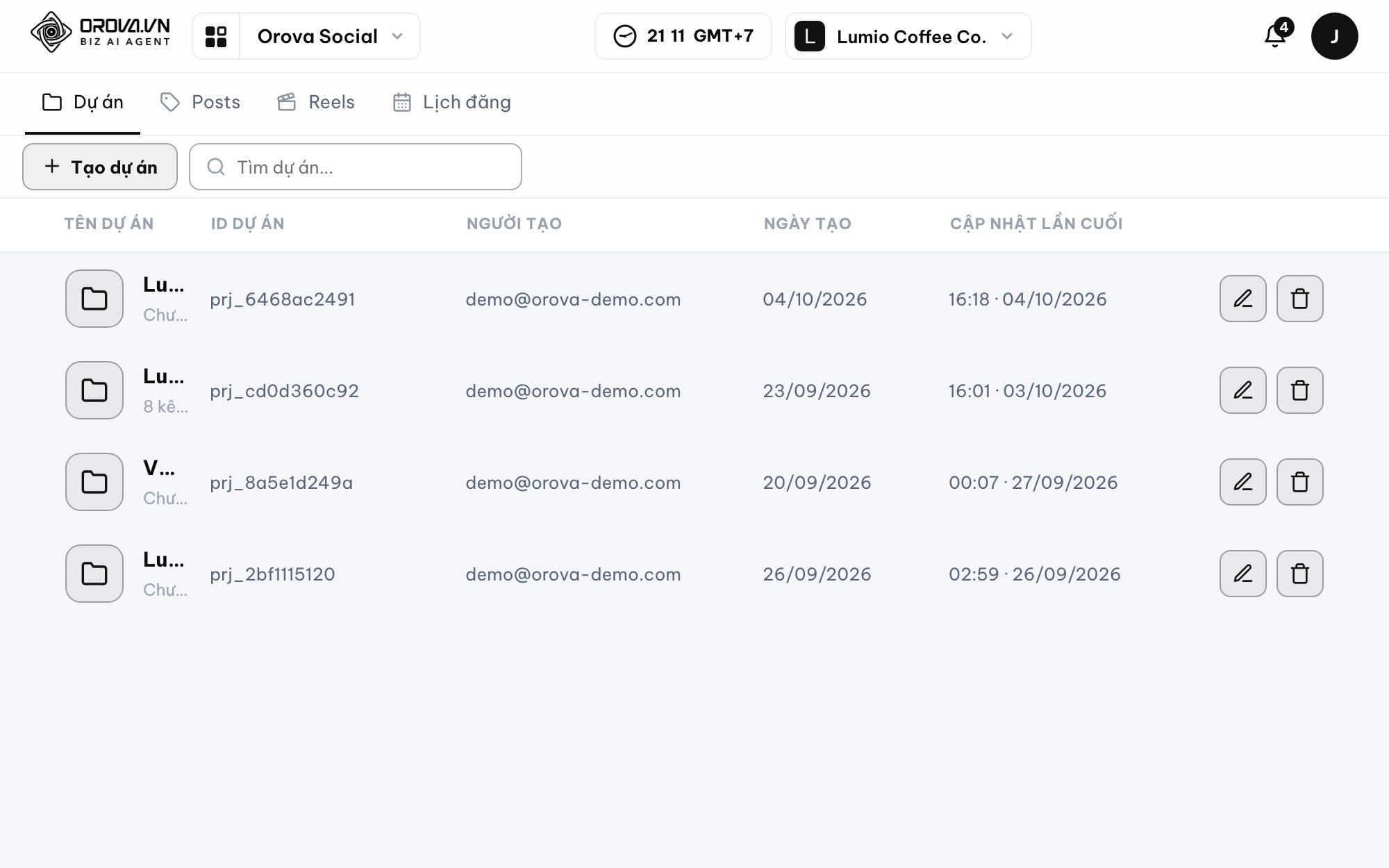
Task: Expand the Orova Social dropdown
Action: pyautogui.click(x=330, y=36)
